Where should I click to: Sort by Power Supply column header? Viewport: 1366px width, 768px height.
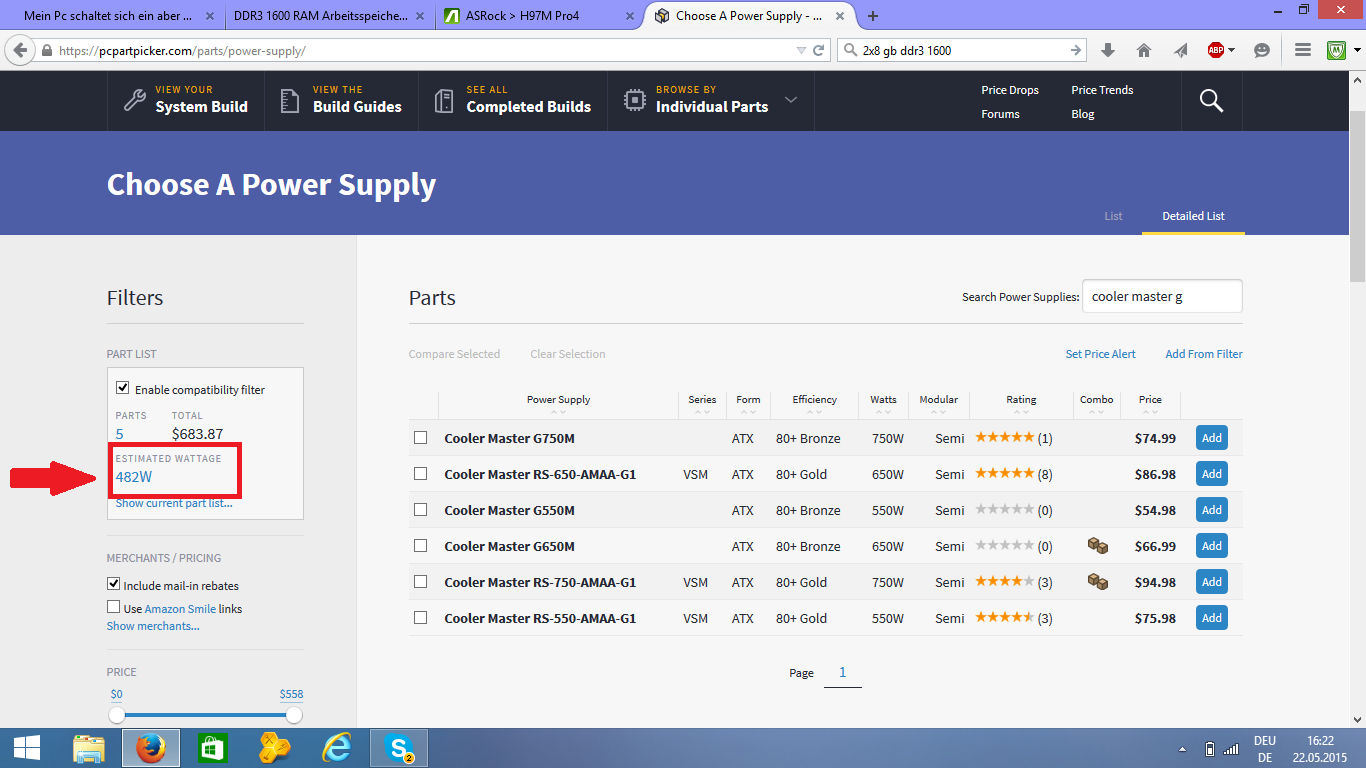[558, 400]
